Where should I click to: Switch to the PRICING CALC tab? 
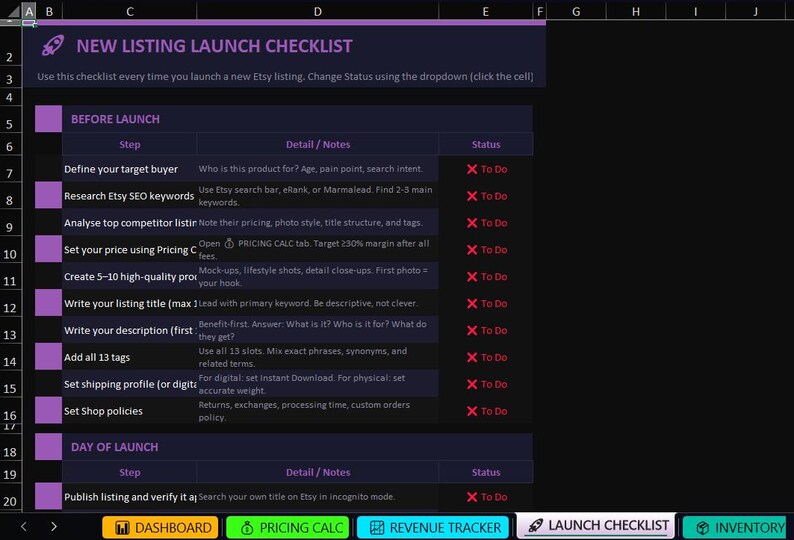coord(288,527)
